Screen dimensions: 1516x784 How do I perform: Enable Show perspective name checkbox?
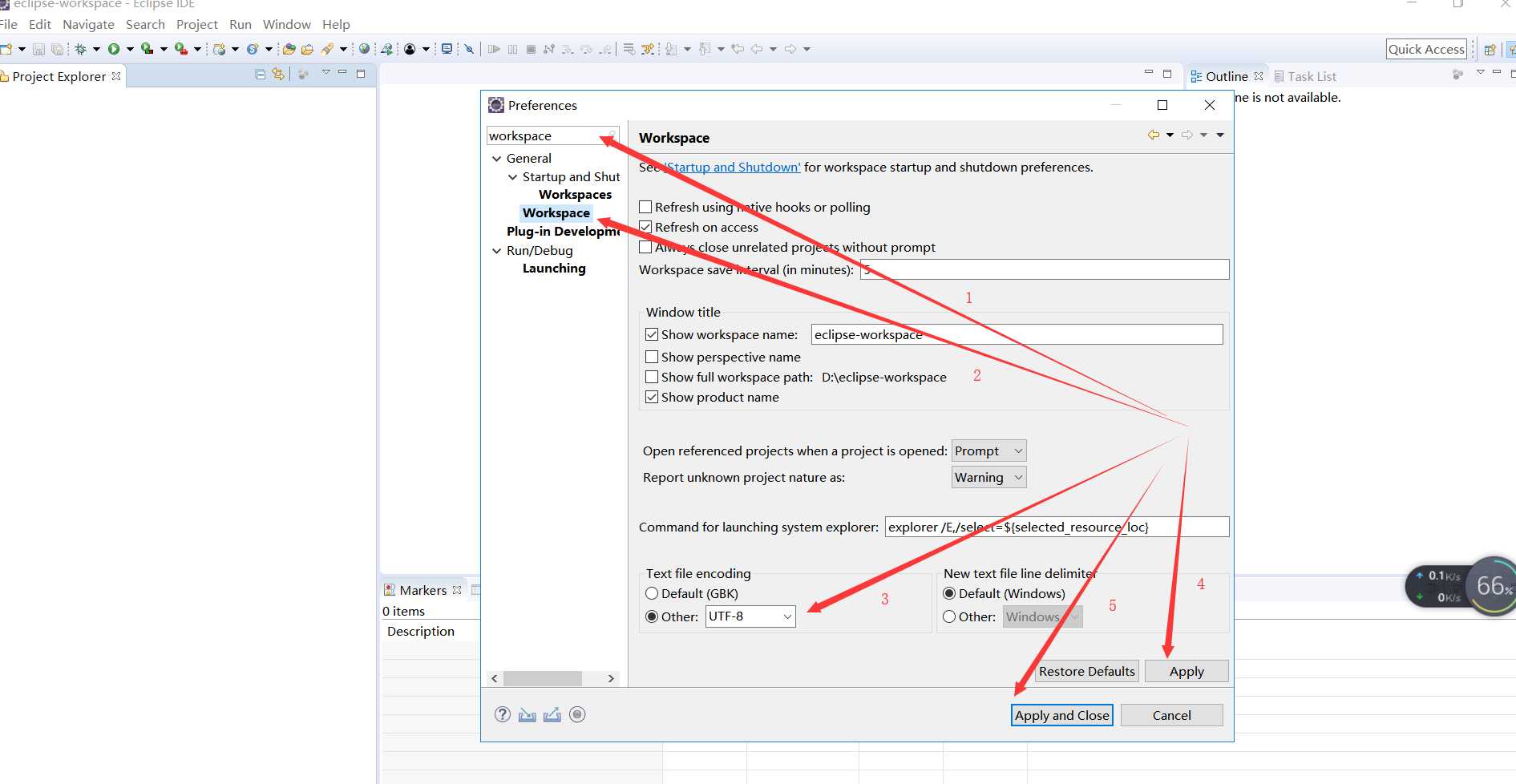[652, 357]
